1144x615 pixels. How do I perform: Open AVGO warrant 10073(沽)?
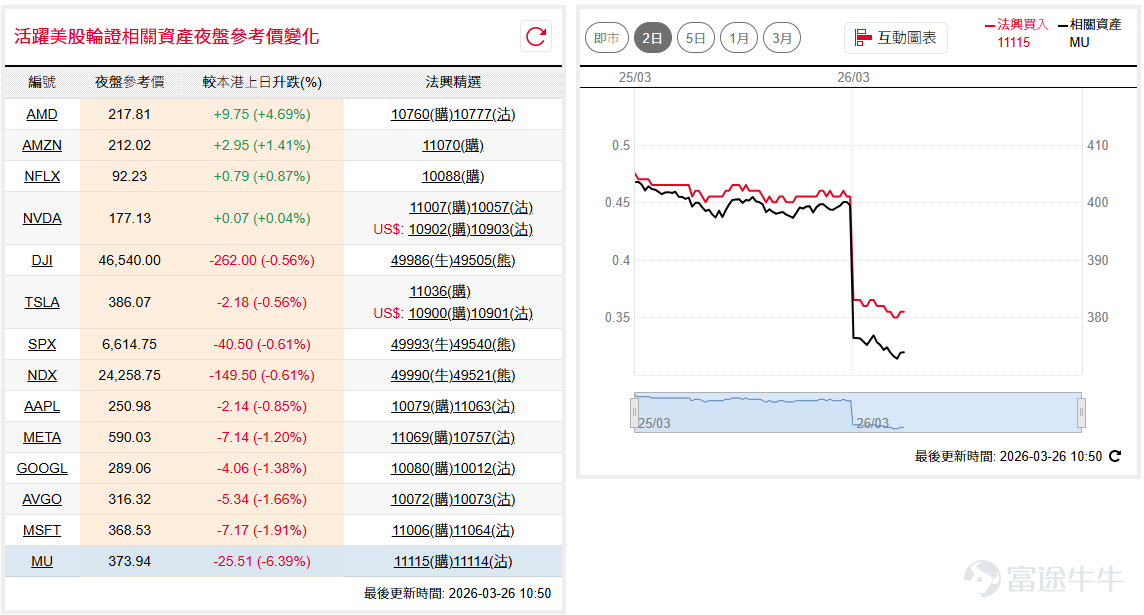coord(484,499)
